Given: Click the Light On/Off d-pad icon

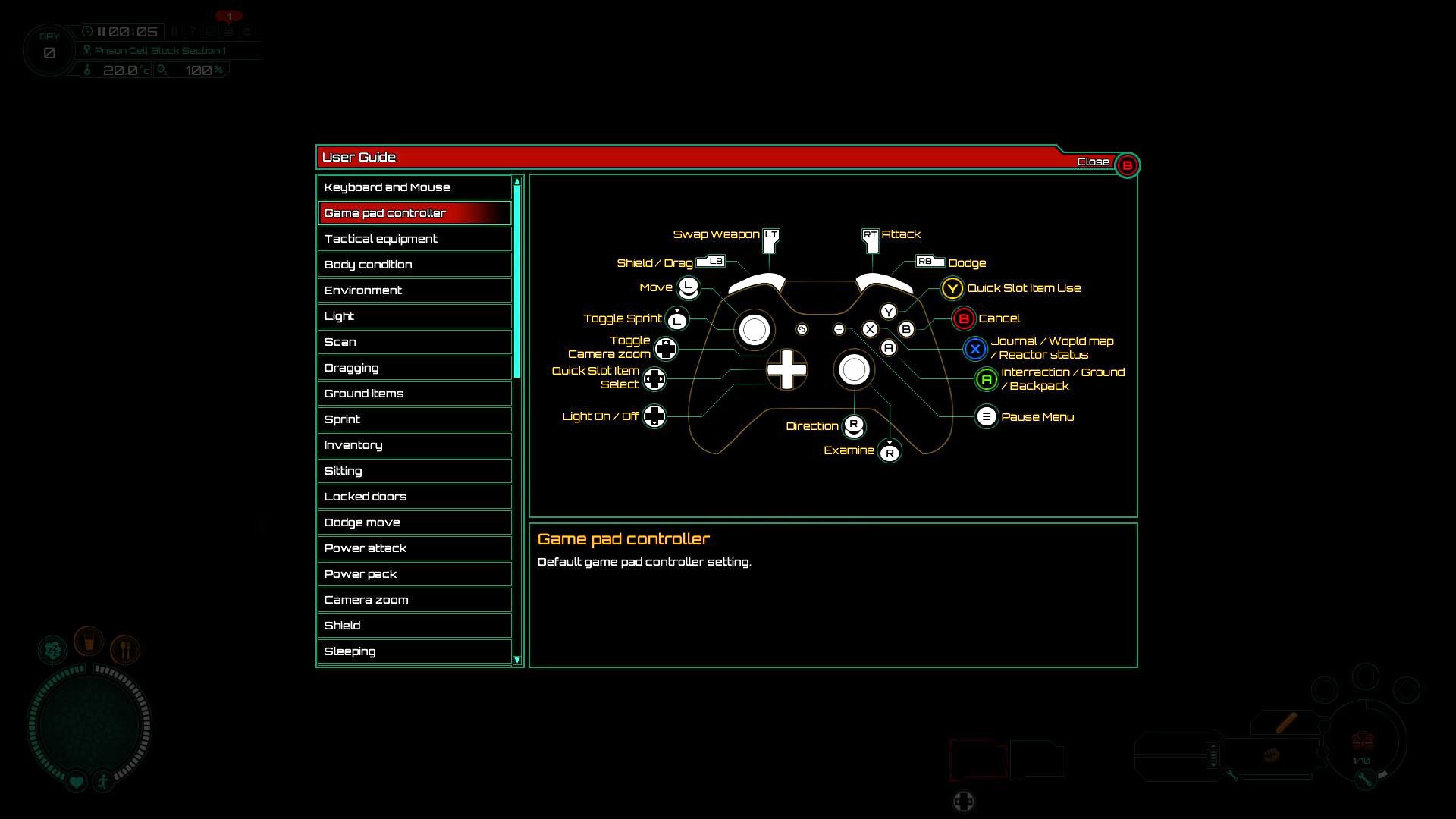Looking at the screenshot, I should click(x=654, y=416).
